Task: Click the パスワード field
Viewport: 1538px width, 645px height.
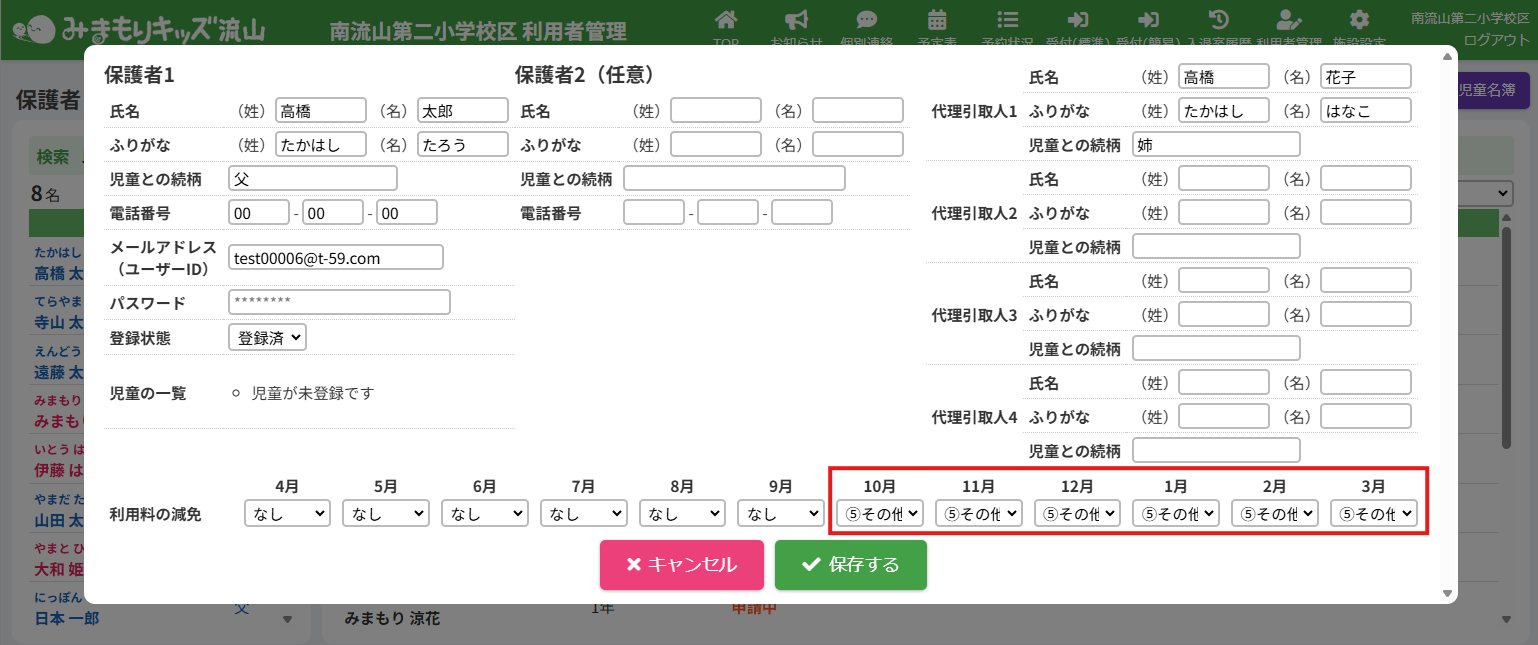Action: click(x=339, y=302)
